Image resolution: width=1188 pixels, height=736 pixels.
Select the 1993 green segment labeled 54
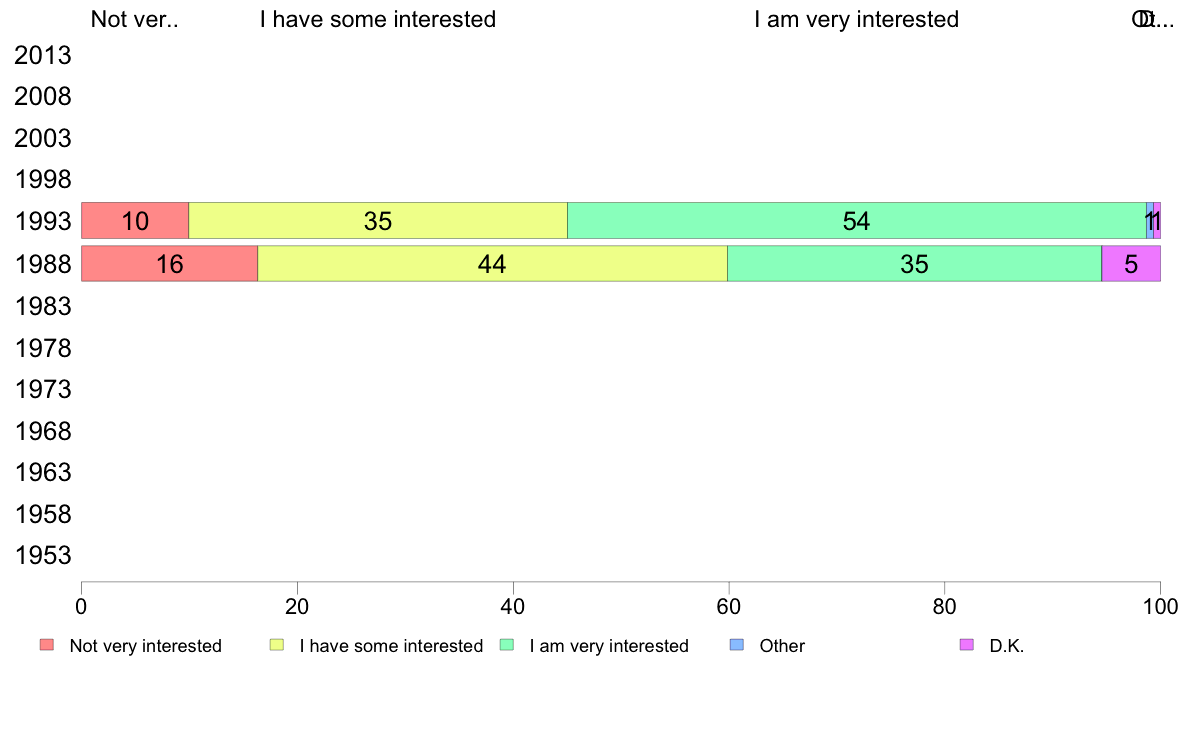pyautogui.click(x=857, y=221)
